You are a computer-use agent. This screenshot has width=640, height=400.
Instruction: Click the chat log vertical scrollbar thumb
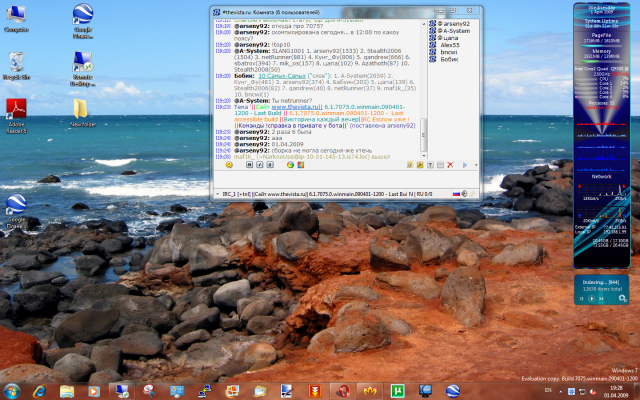coord(424,135)
